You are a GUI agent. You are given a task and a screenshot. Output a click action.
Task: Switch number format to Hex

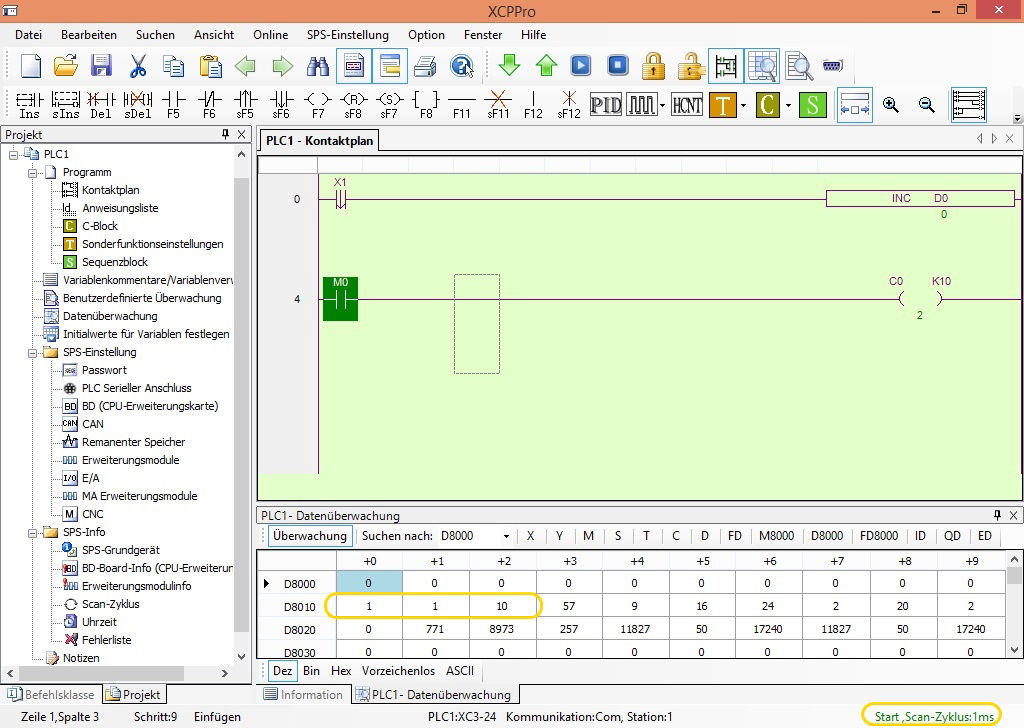341,670
